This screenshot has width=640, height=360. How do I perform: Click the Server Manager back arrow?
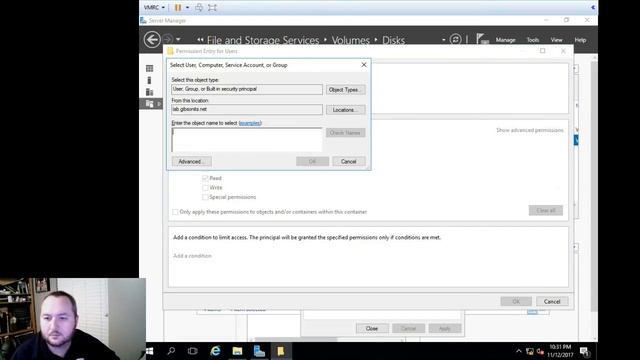point(152,40)
